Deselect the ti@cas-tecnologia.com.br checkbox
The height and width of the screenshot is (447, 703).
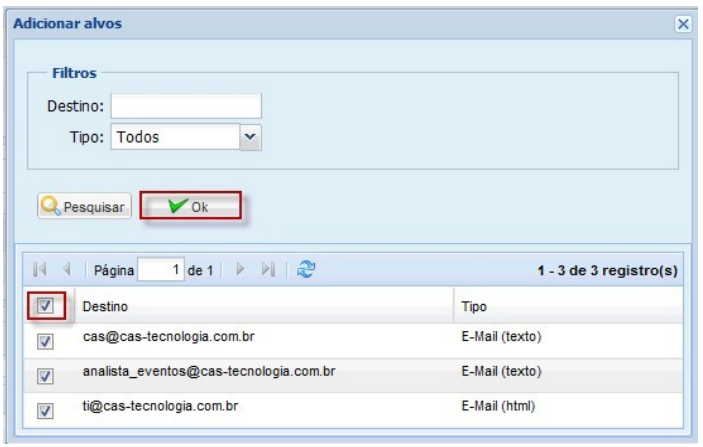pos(44,409)
